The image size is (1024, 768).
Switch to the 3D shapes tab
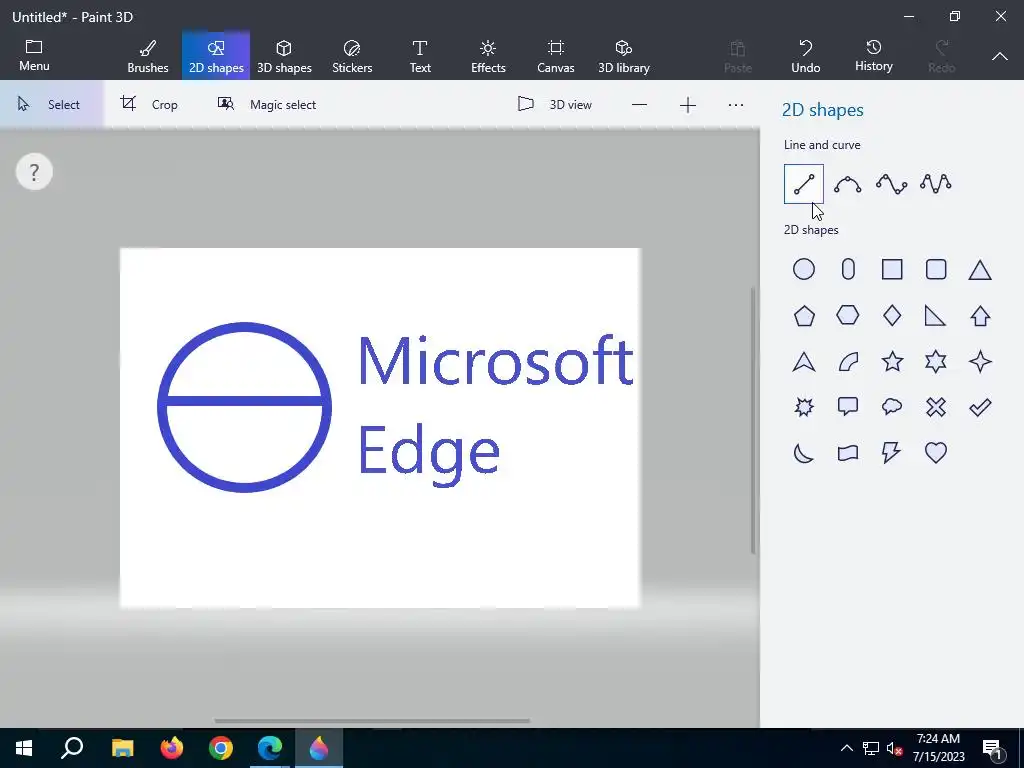click(284, 56)
